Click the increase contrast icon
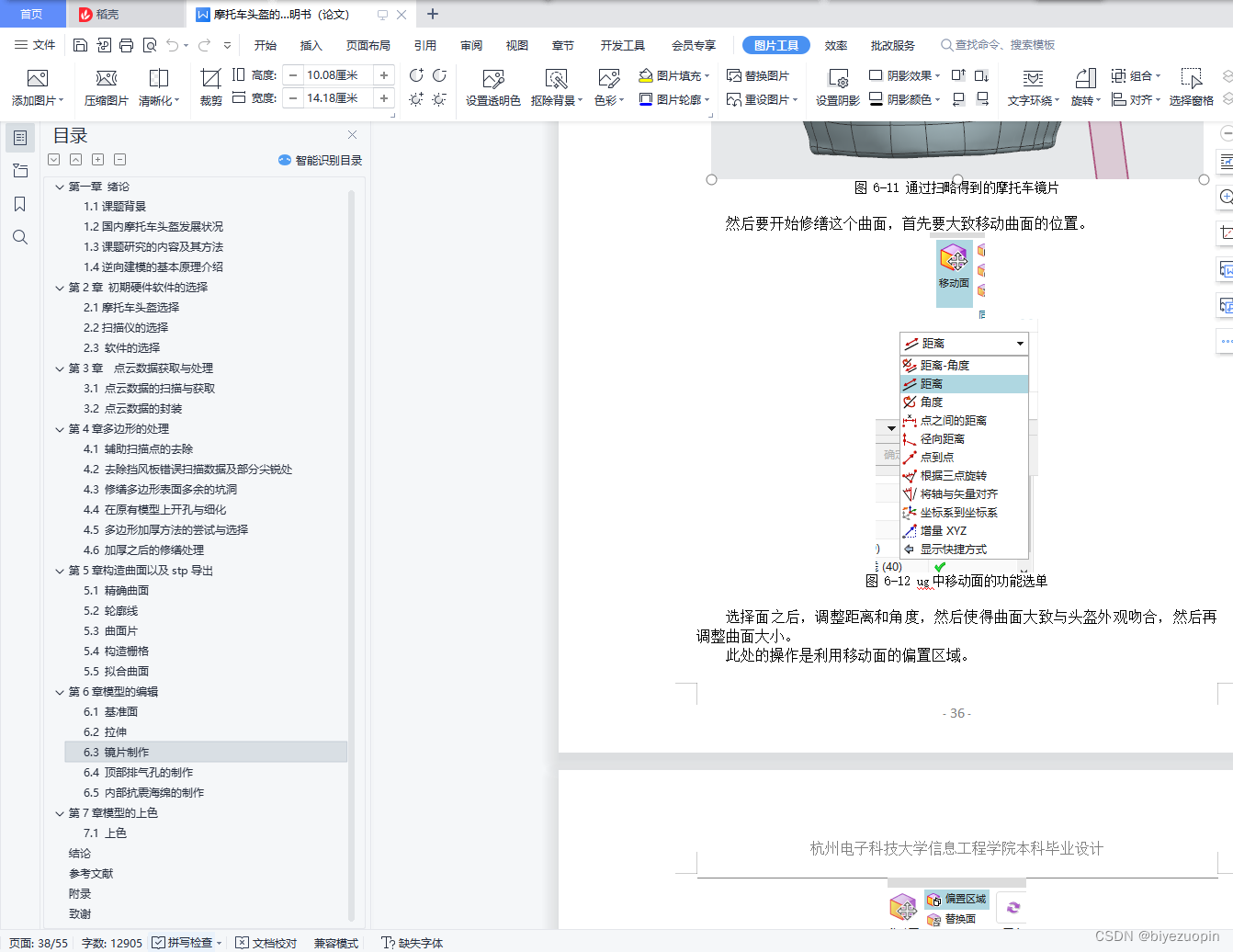1233x952 pixels. click(416, 75)
